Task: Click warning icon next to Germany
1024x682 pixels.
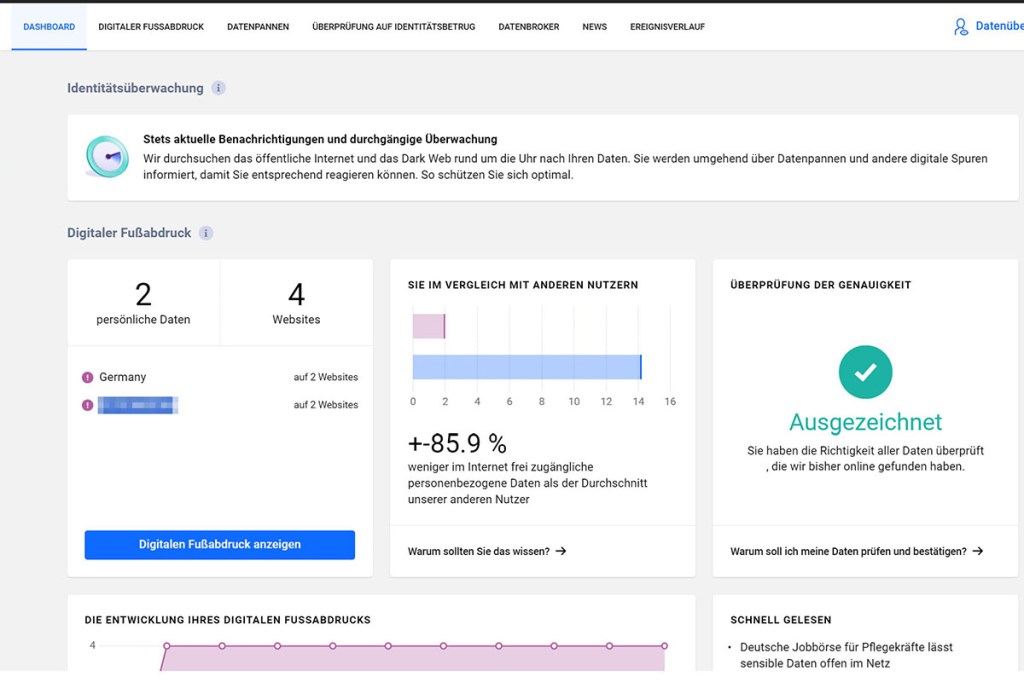Action: pos(88,378)
